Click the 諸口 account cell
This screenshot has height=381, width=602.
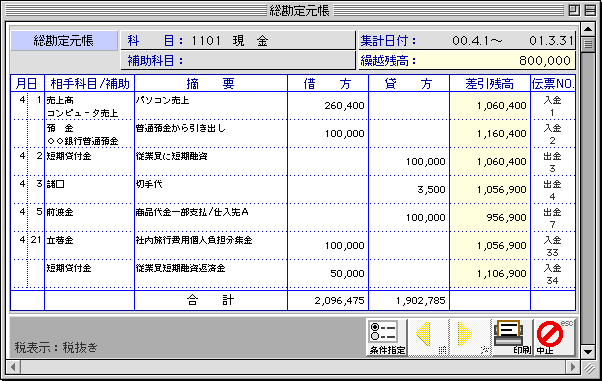pyautogui.click(x=89, y=190)
